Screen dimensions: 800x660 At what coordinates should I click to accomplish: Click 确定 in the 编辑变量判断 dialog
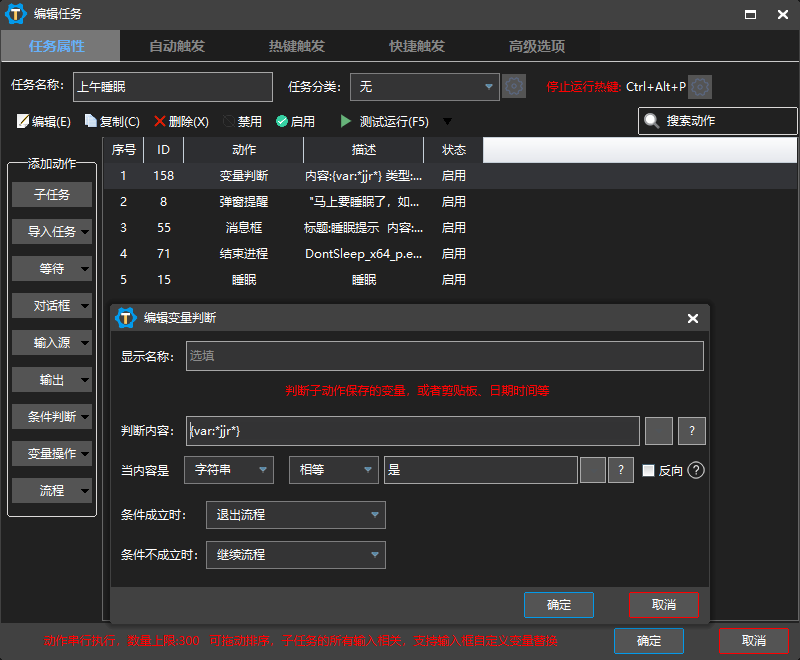pyautogui.click(x=559, y=605)
